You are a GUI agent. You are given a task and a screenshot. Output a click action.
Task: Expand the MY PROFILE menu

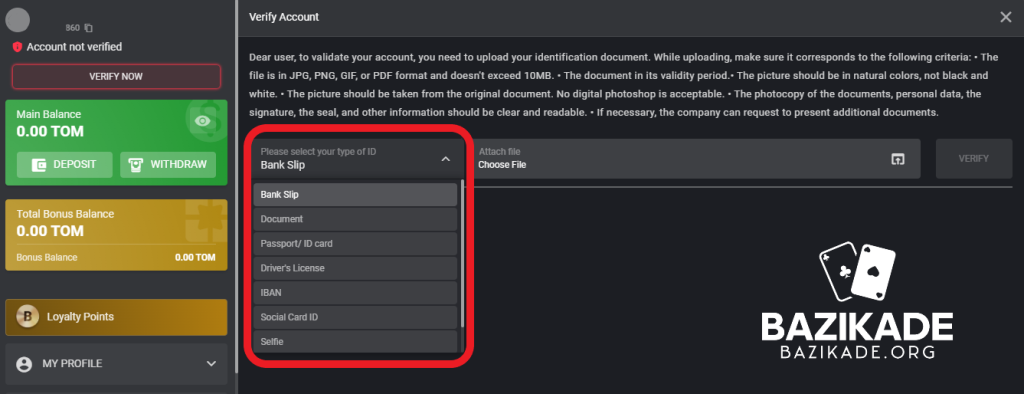pos(116,363)
